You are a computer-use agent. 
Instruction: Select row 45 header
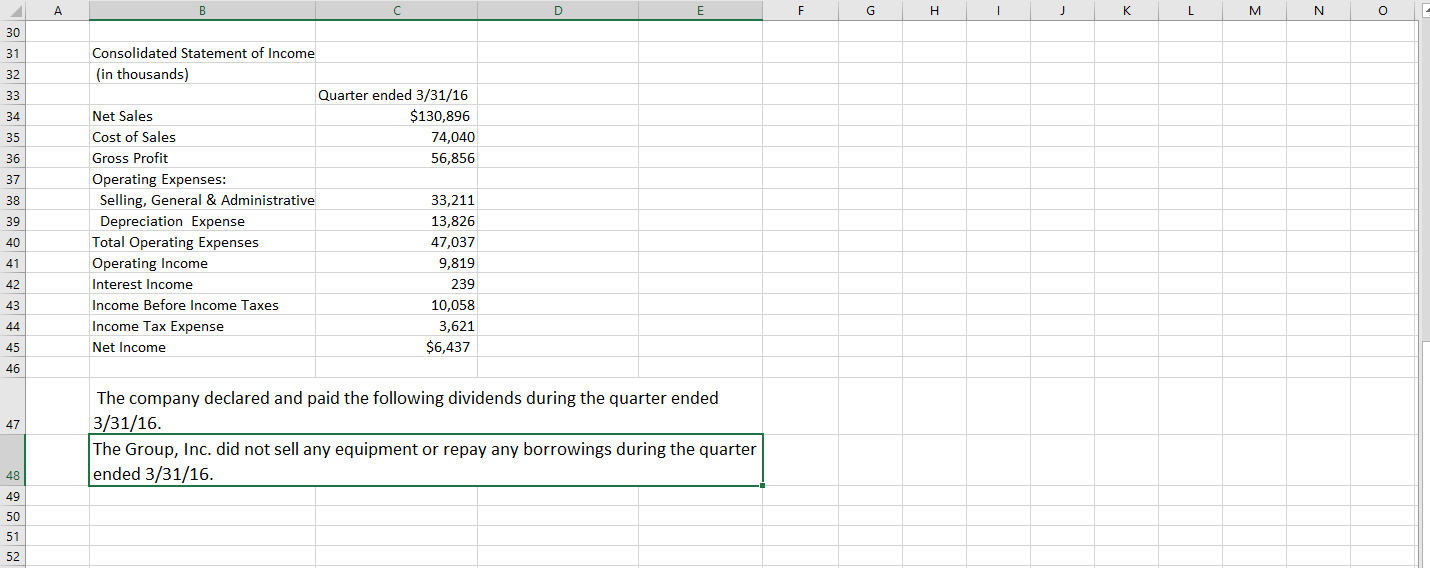click(x=12, y=347)
